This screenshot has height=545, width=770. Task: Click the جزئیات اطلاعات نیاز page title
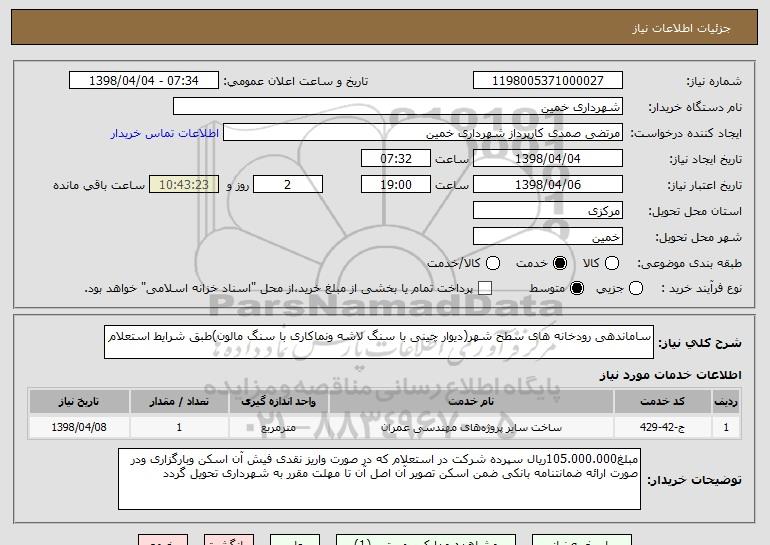681,28
